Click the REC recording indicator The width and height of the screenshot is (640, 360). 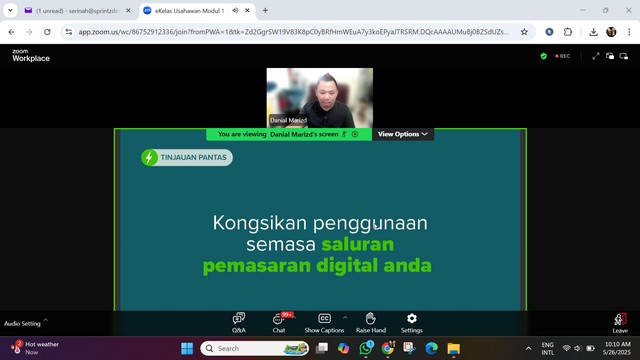pos(562,56)
